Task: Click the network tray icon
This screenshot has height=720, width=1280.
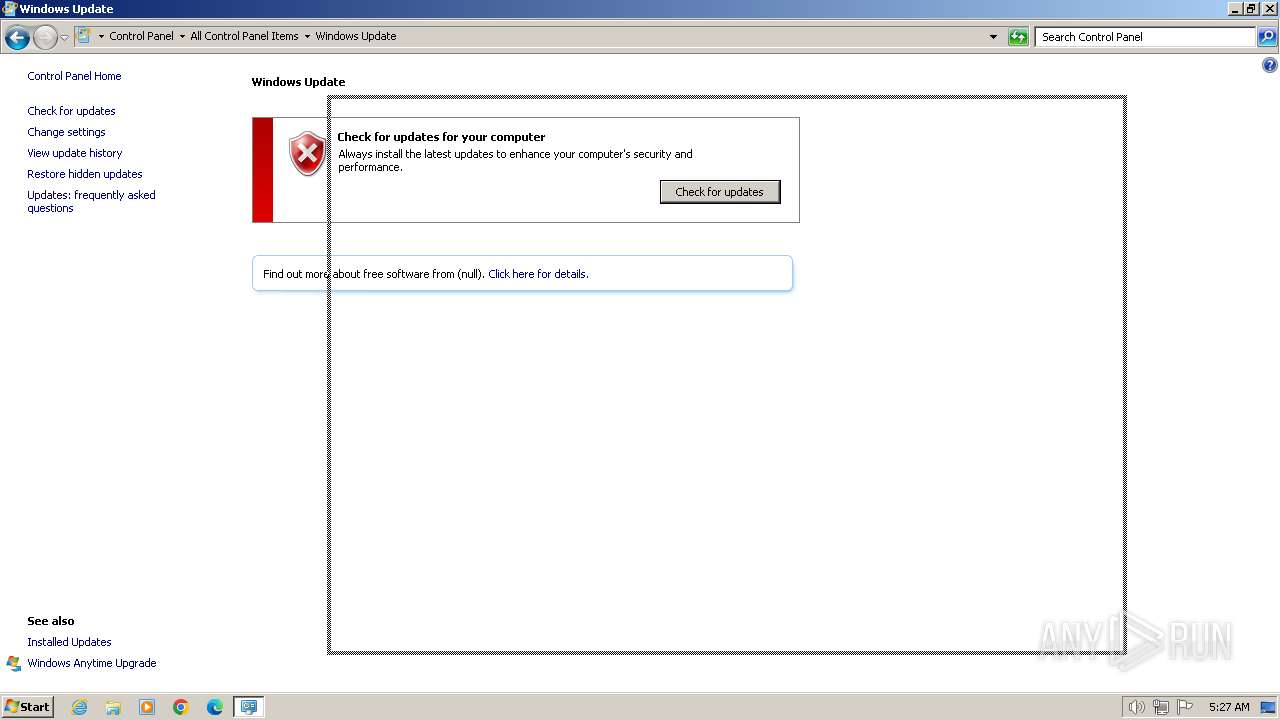Action: click(x=1161, y=707)
